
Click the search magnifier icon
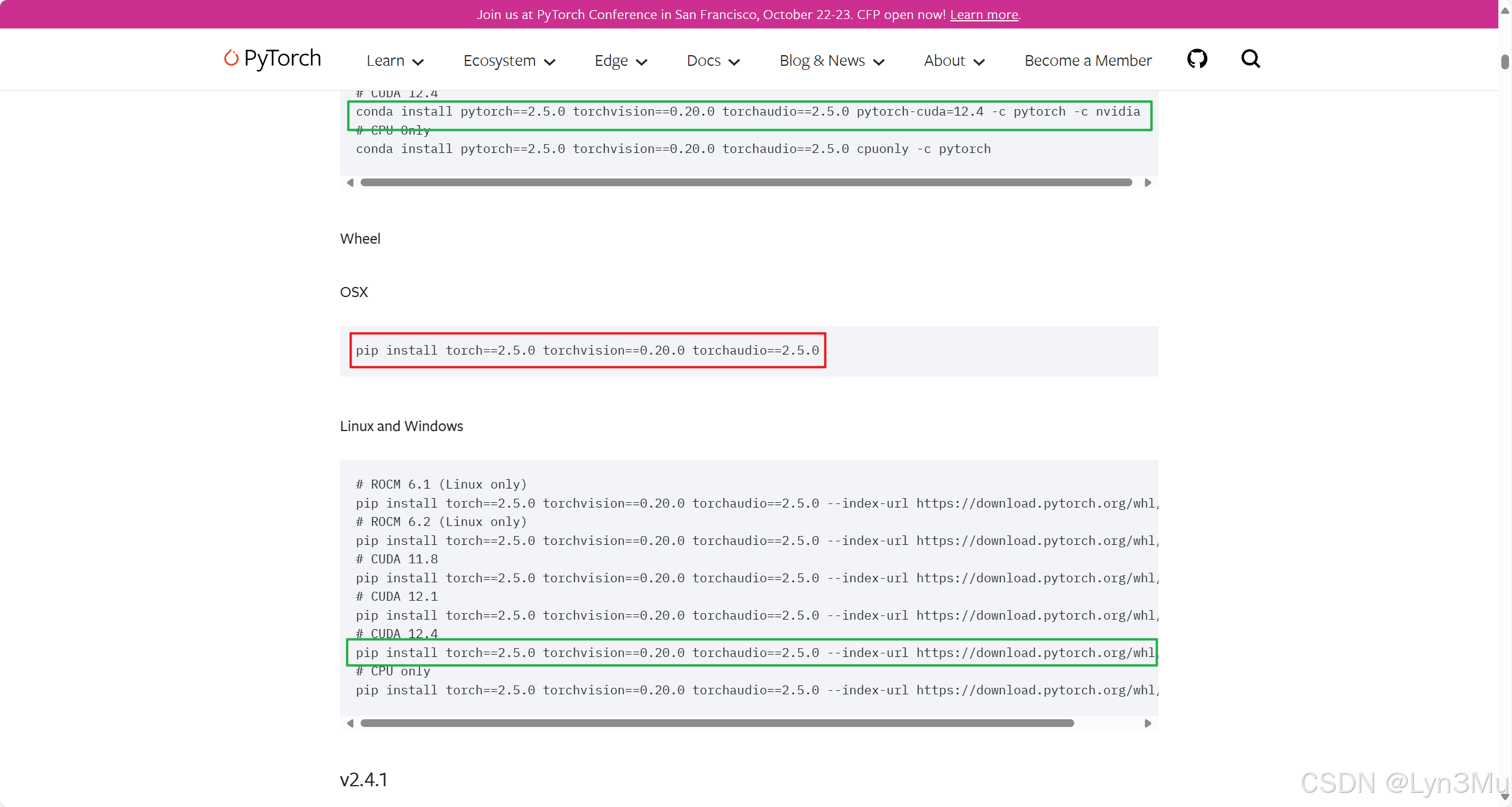click(x=1250, y=59)
